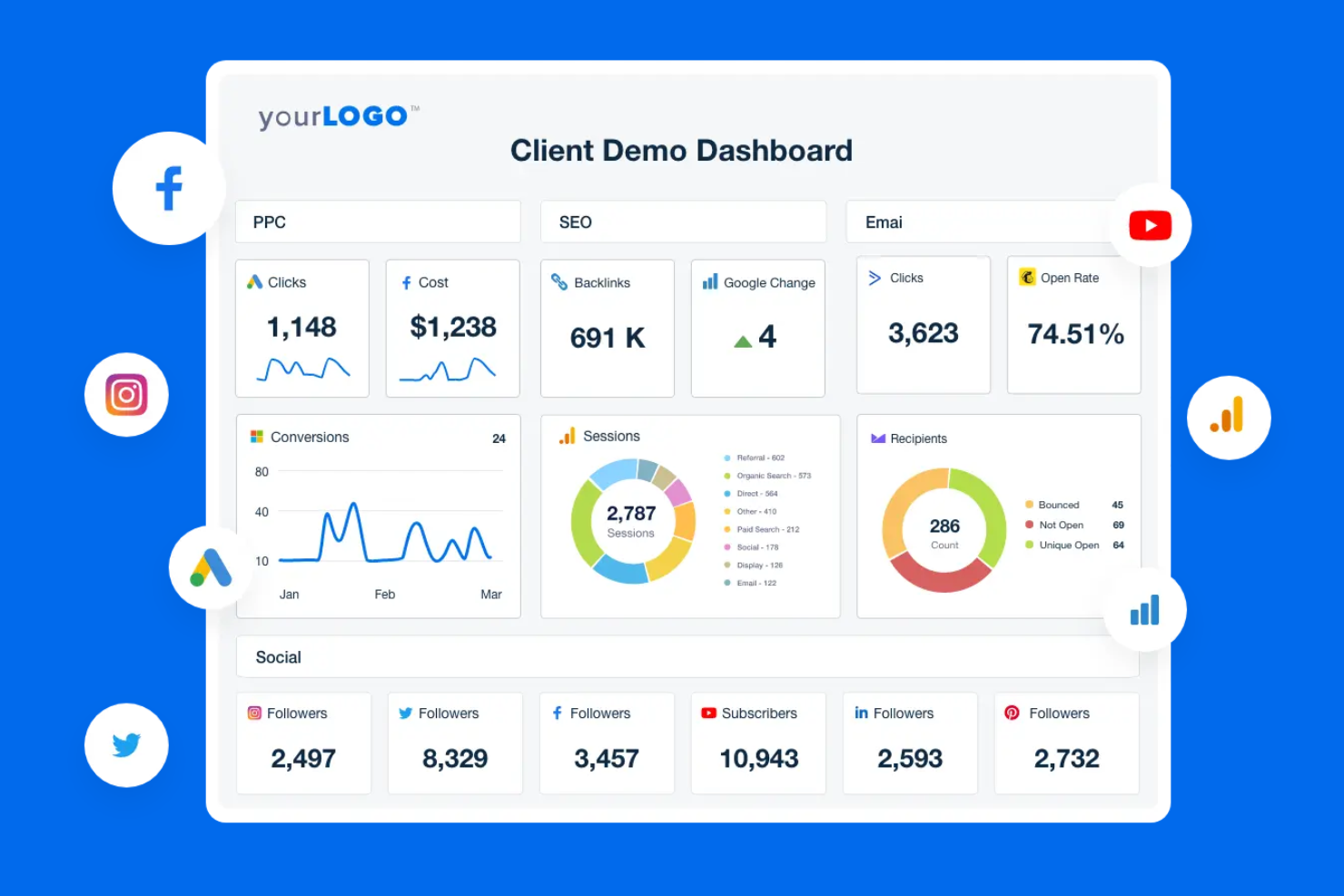Click the Facebook icon in Social Followers card

[x=558, y=714]
